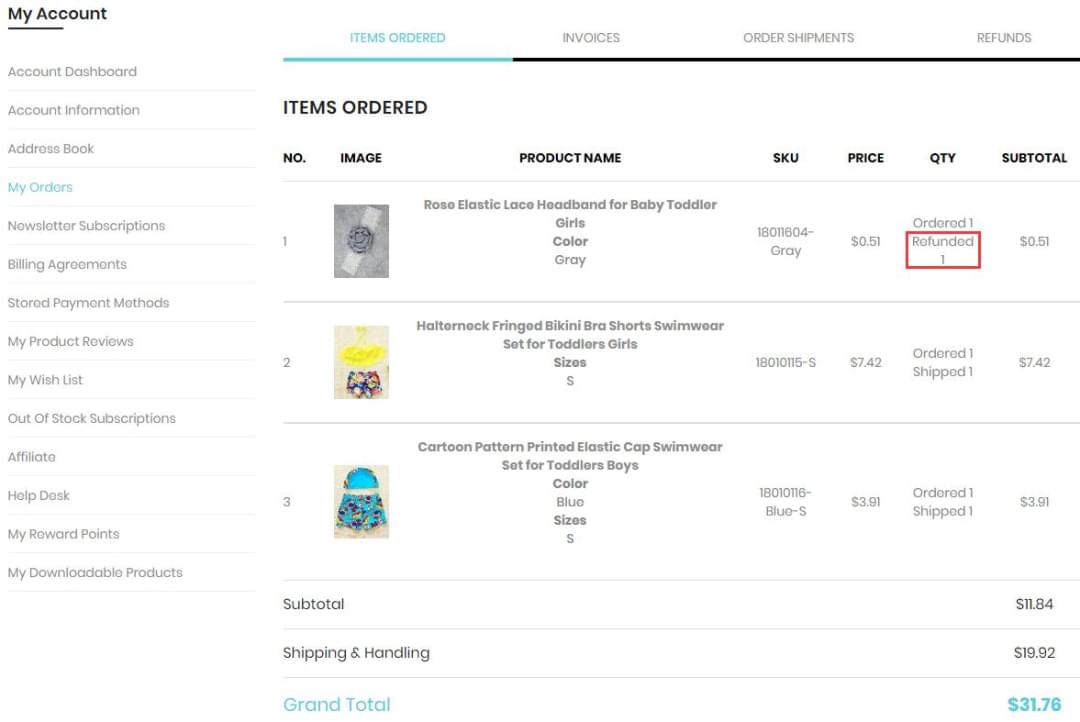Open My Downloadable Products
1080x722 pixels.
coord(95,573)
